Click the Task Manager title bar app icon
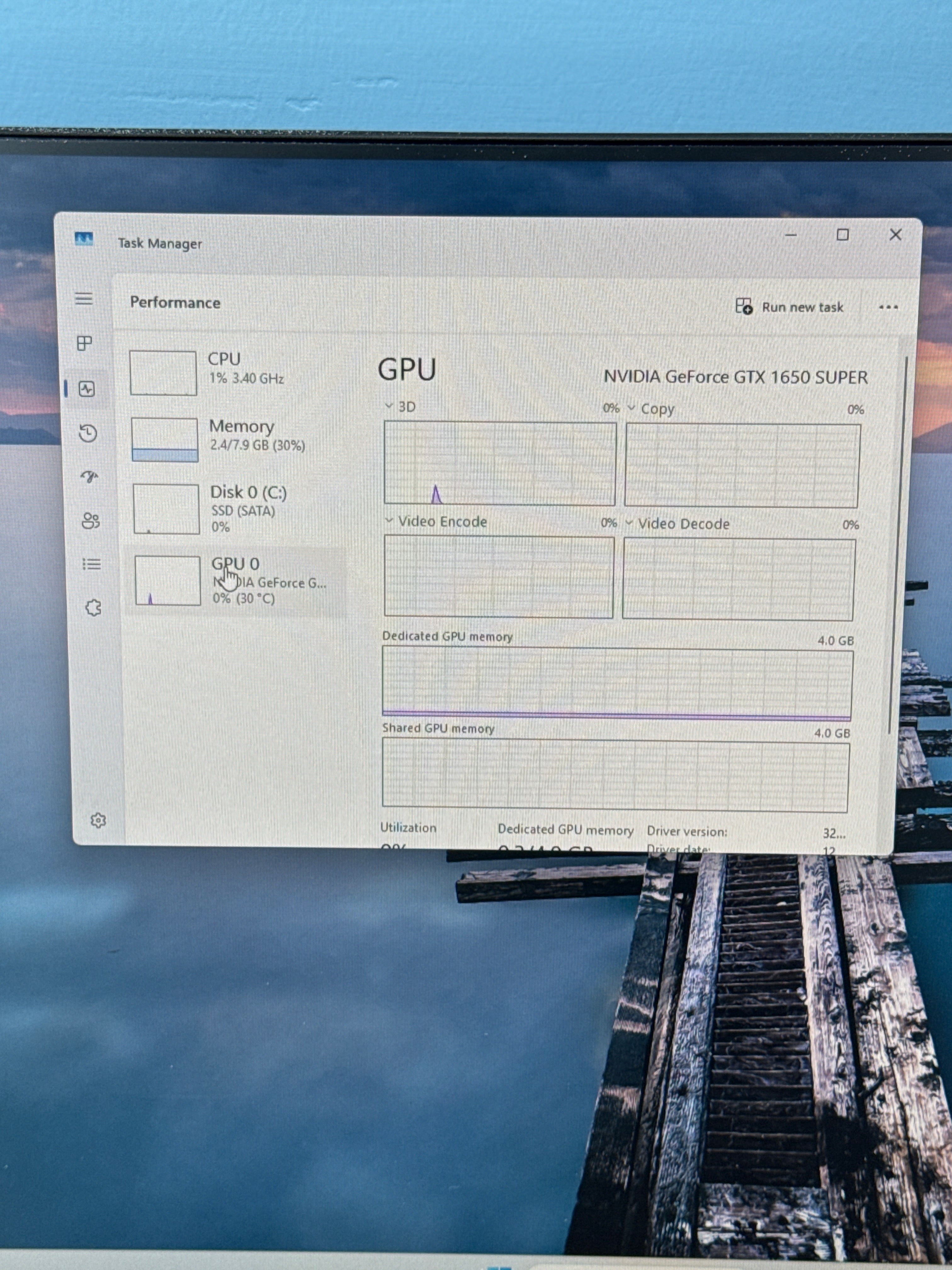 [84, 239]
